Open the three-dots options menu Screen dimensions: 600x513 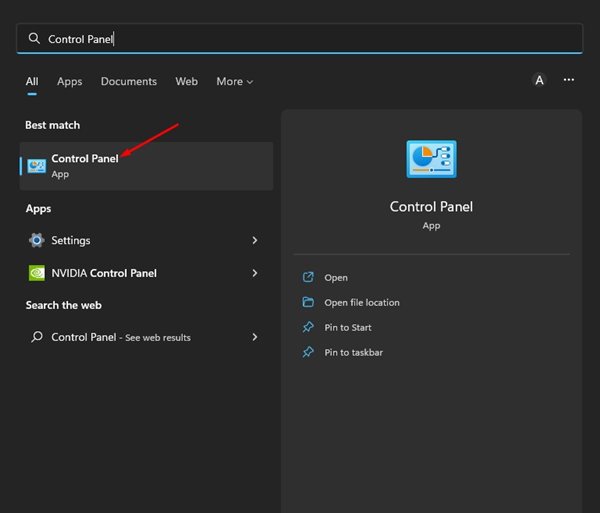(569, 81)
